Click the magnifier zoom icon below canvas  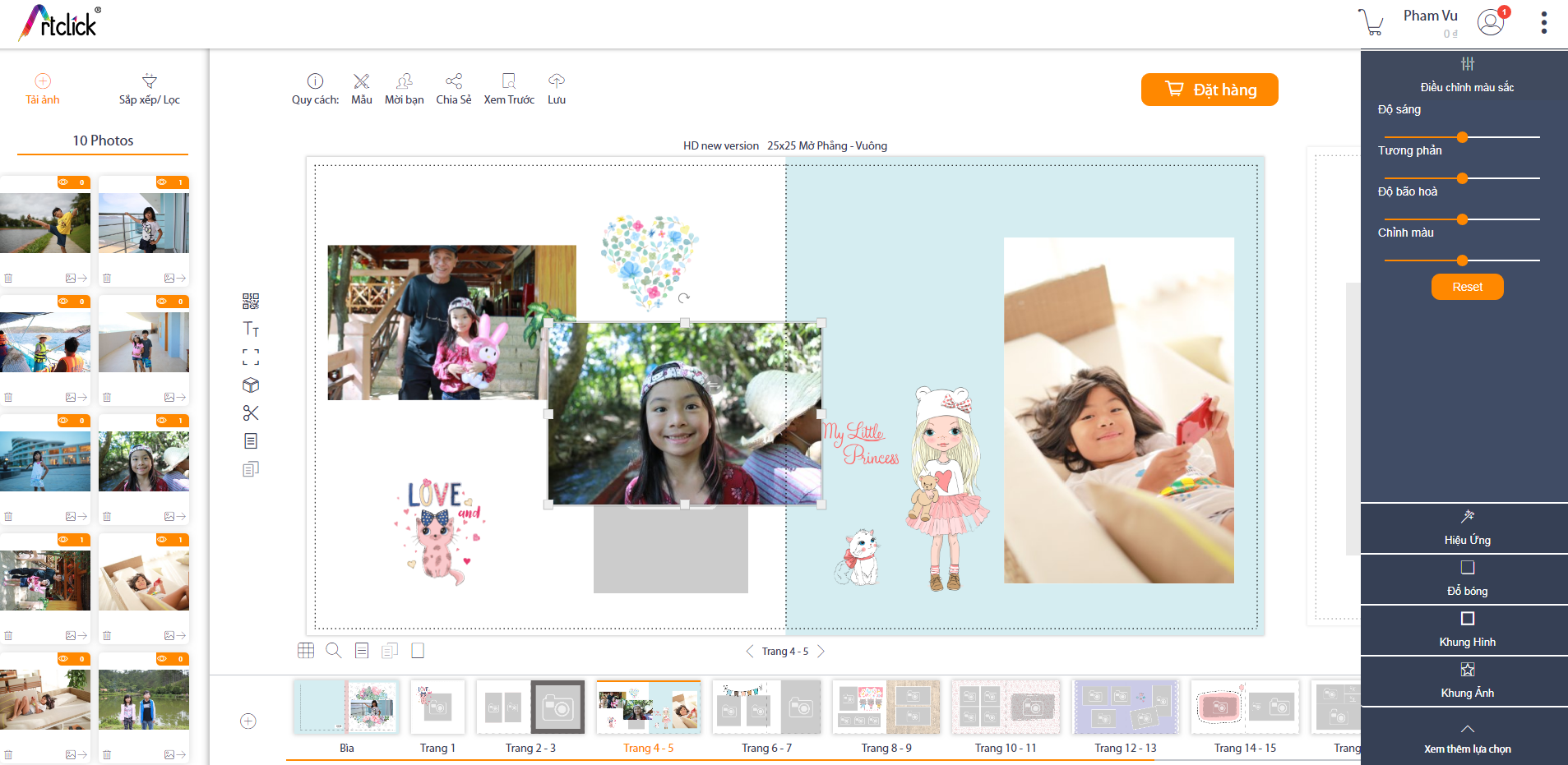[x=334, y=650]
